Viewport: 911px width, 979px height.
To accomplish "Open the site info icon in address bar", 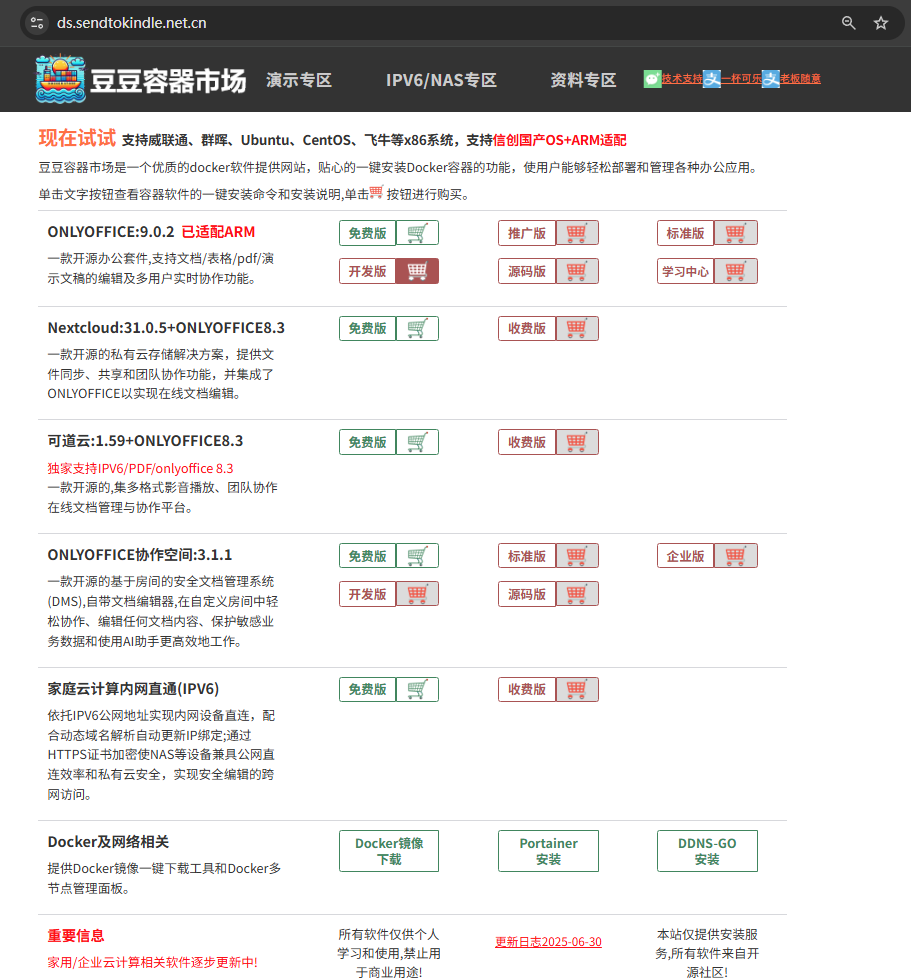I will [x=37, y=23].
